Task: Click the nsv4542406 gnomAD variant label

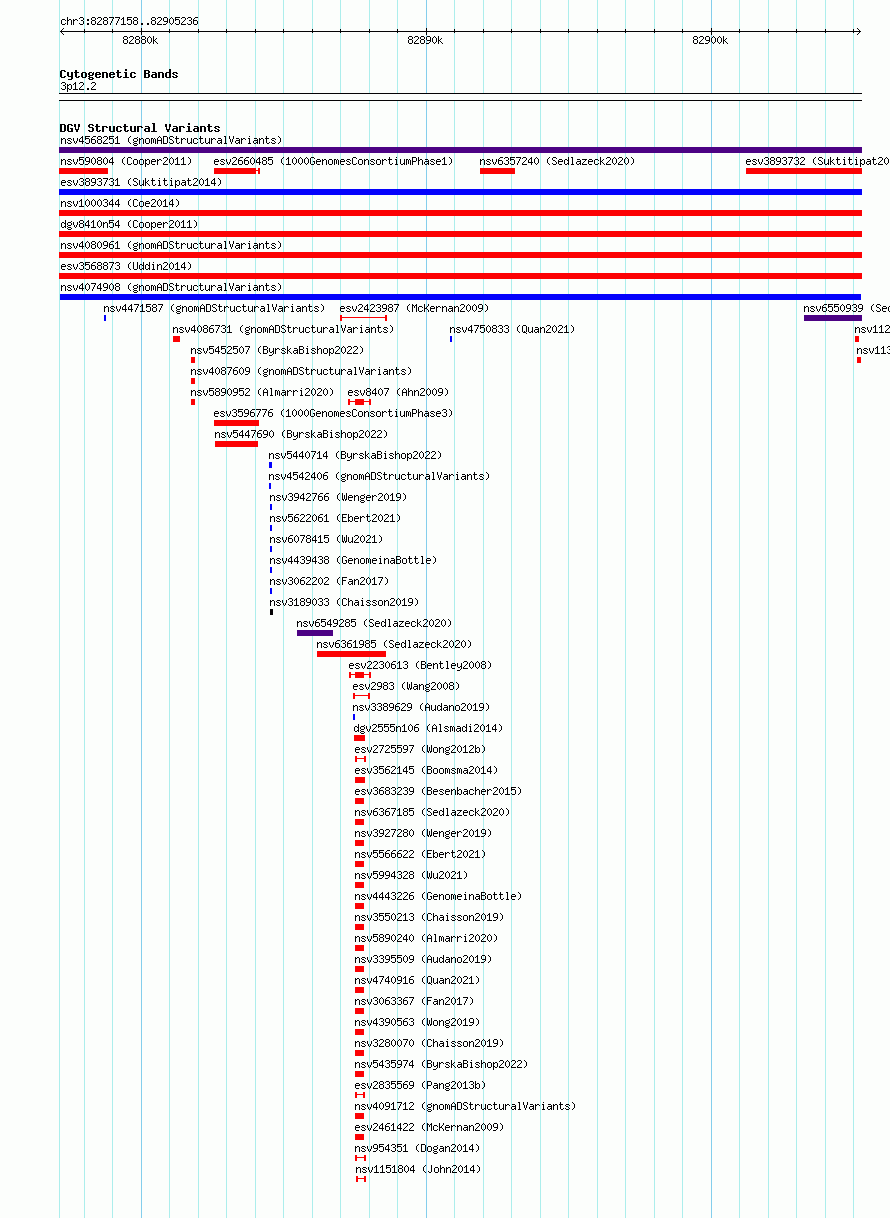Action: point(380,476)
